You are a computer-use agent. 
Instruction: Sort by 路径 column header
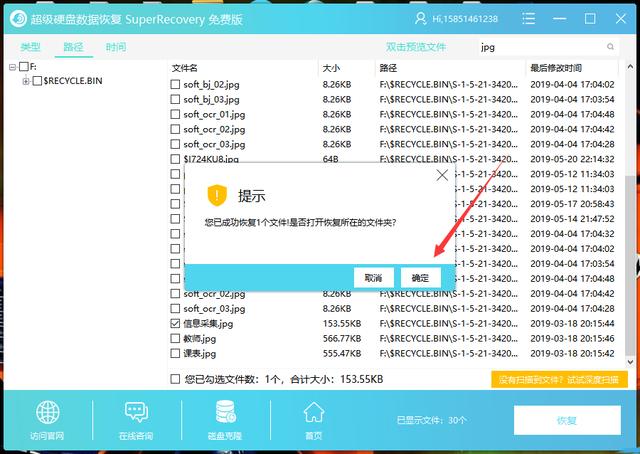(x=388, y=68)
